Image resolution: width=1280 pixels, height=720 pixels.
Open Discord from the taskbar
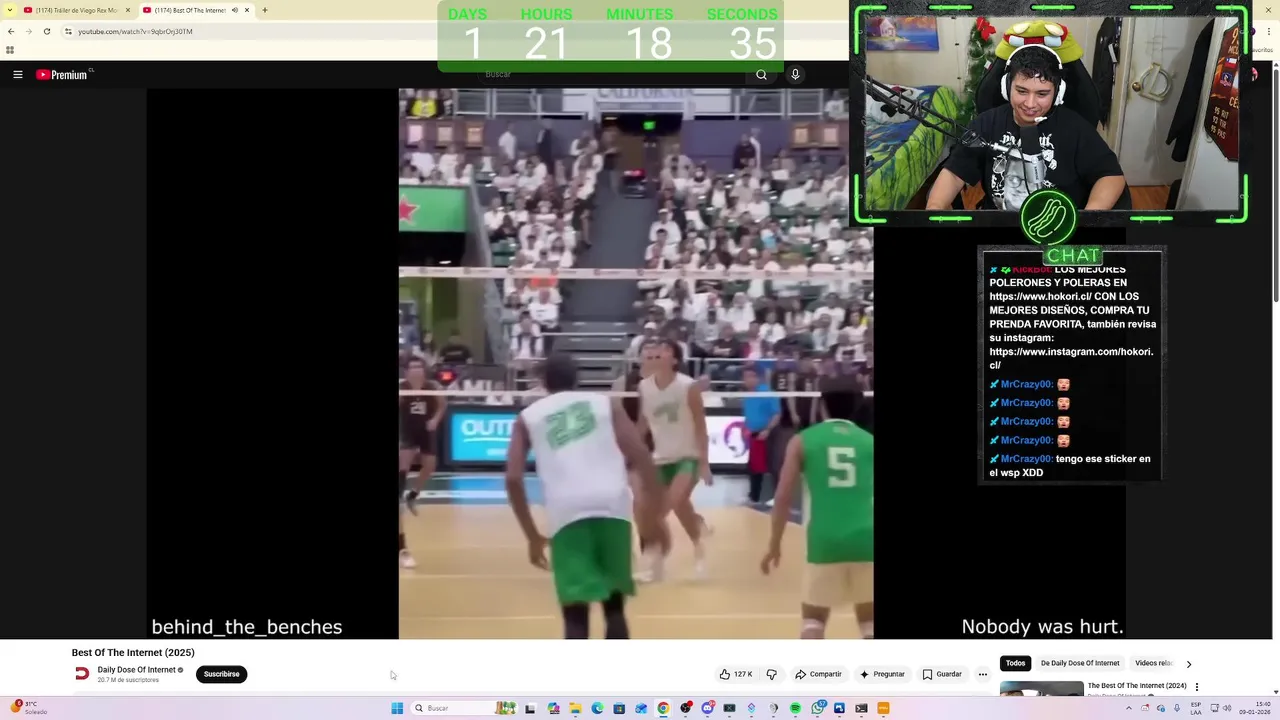(x=708, y=708)
